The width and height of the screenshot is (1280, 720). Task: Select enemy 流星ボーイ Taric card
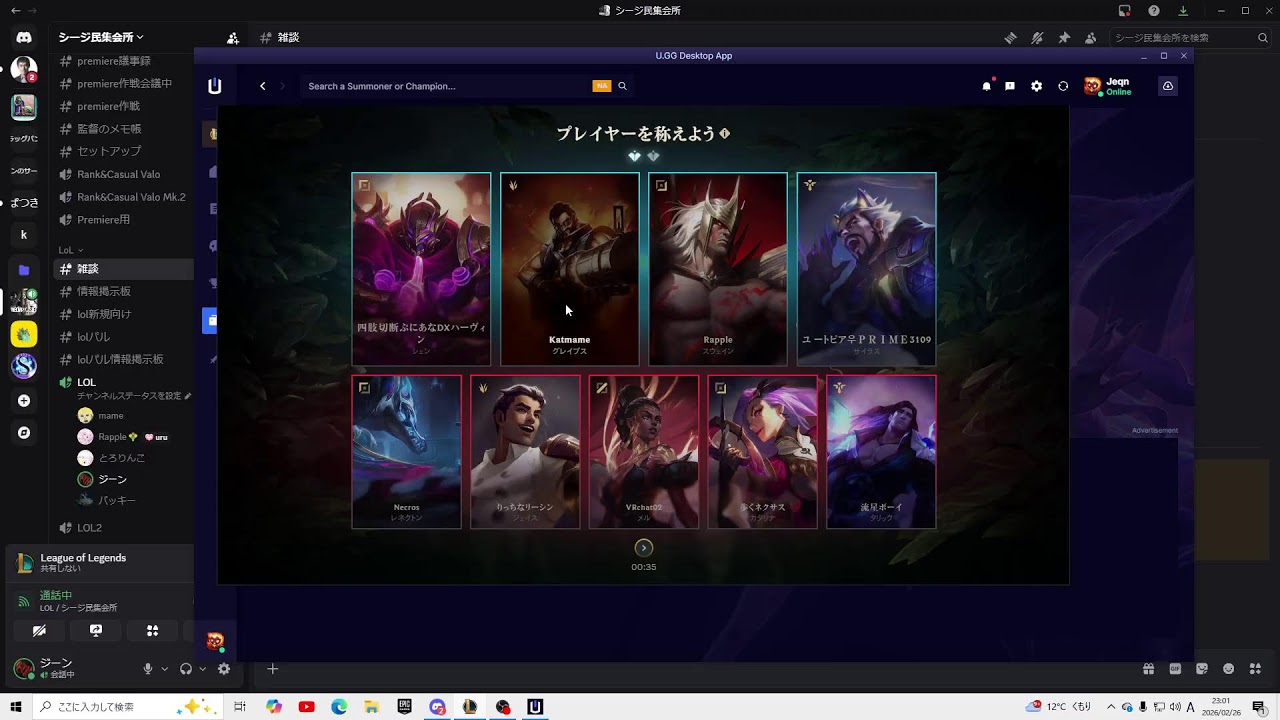[x=881, y=451]
